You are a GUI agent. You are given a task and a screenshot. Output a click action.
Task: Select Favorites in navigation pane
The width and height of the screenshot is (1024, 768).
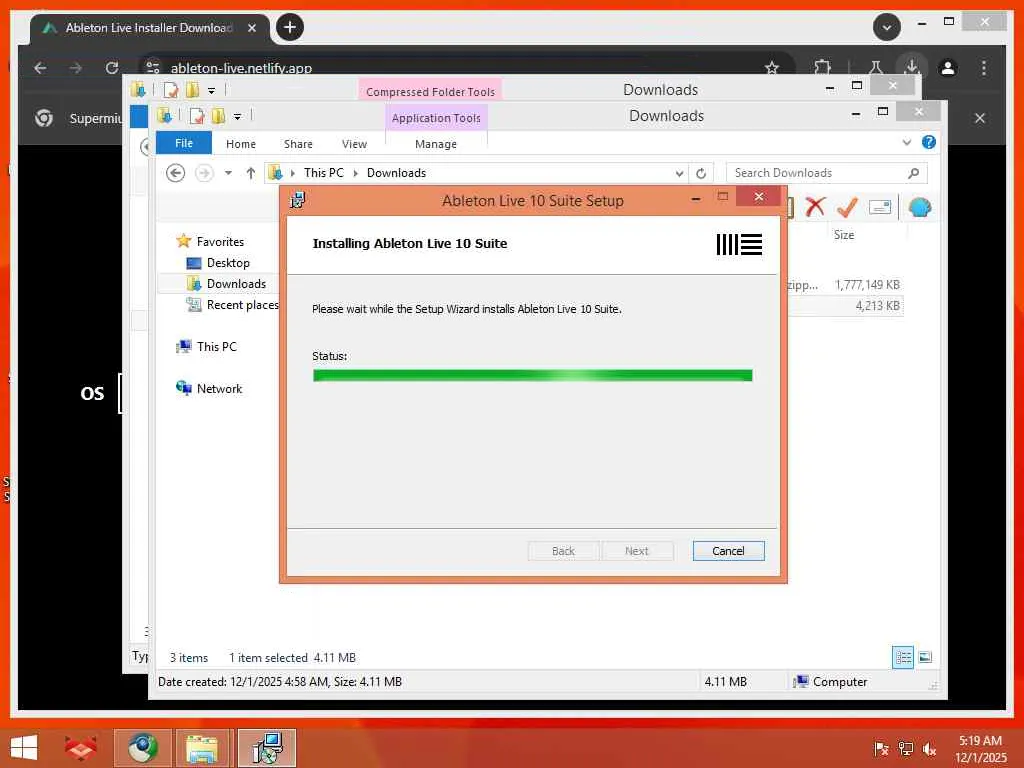(x=219, y=242)
